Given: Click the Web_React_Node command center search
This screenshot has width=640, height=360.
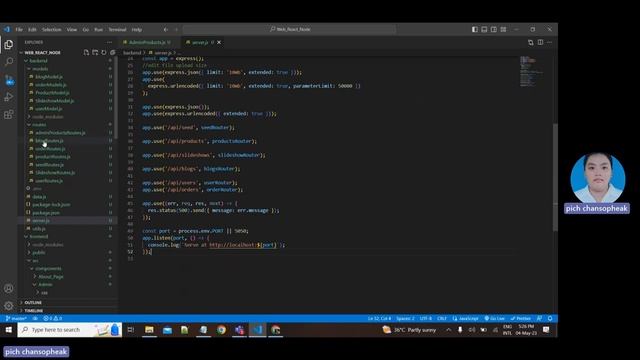Looking at the screenshot, I should pyautogui.click(x=289, y=29).
